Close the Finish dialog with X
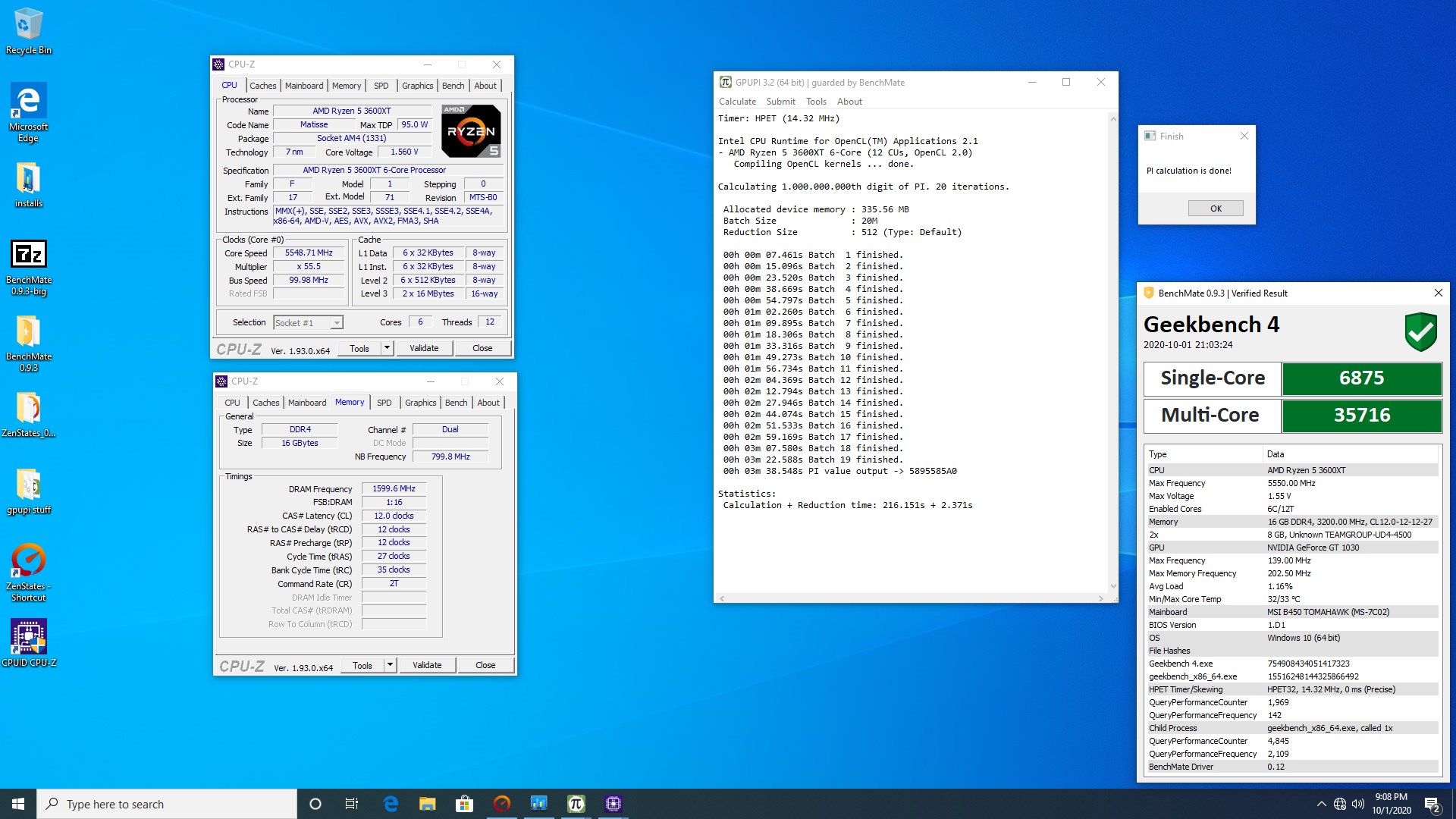 click(1244, 136)
